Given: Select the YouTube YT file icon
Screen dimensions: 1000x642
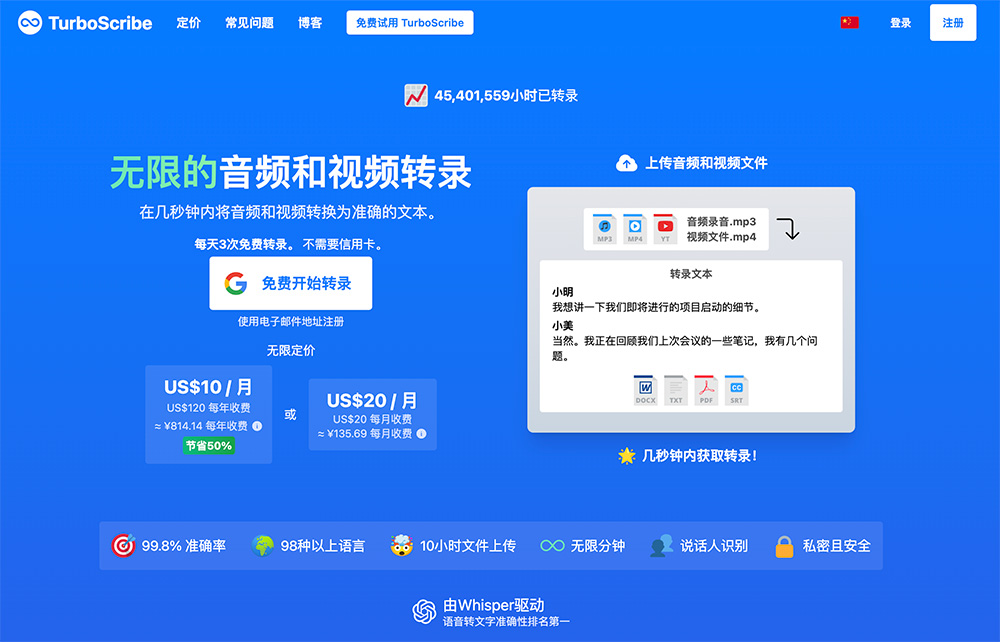Looking at the screenshot, I should pyautogui.click(x=665, y=229).
